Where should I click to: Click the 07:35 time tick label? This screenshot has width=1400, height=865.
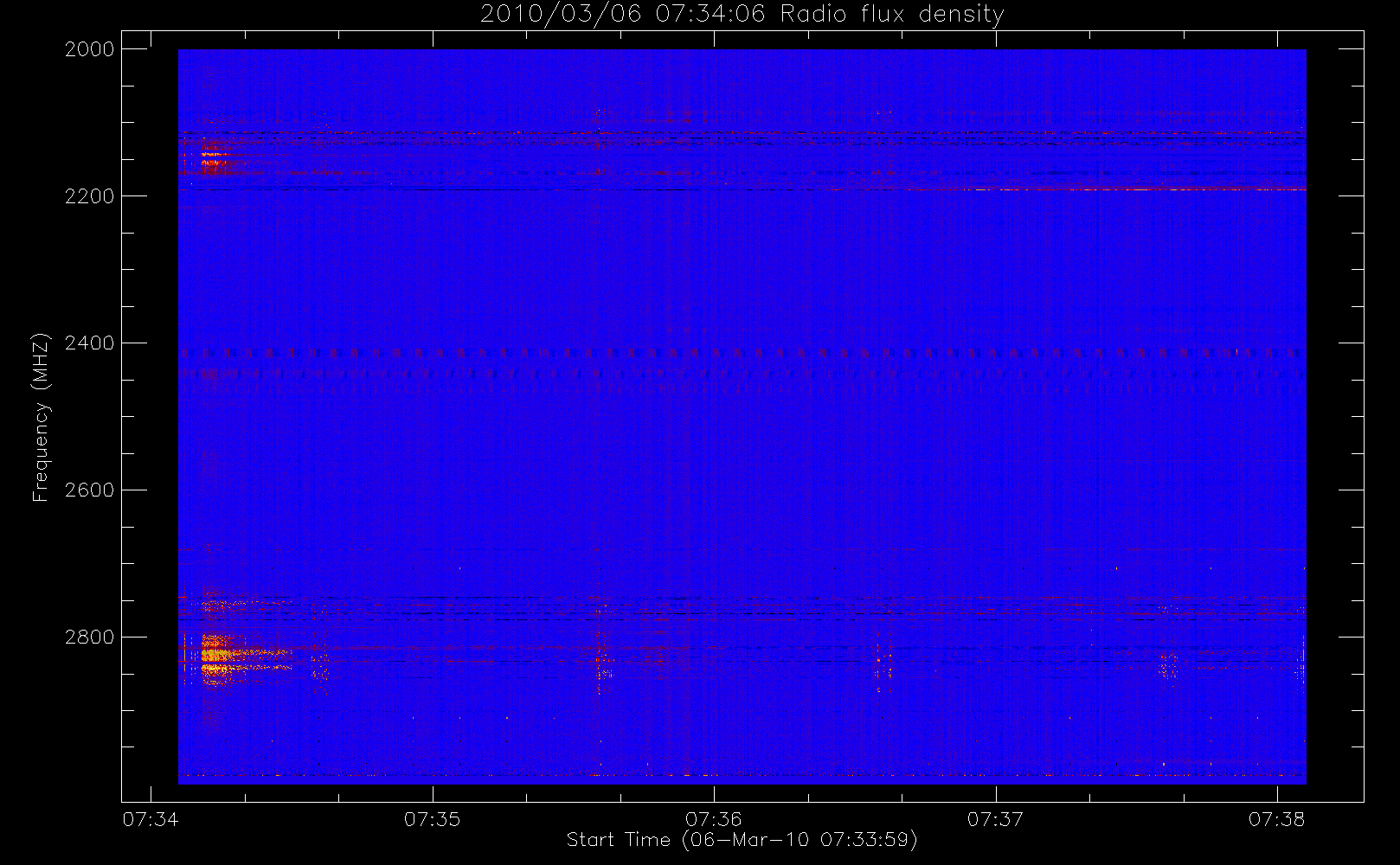pos(433,819)
